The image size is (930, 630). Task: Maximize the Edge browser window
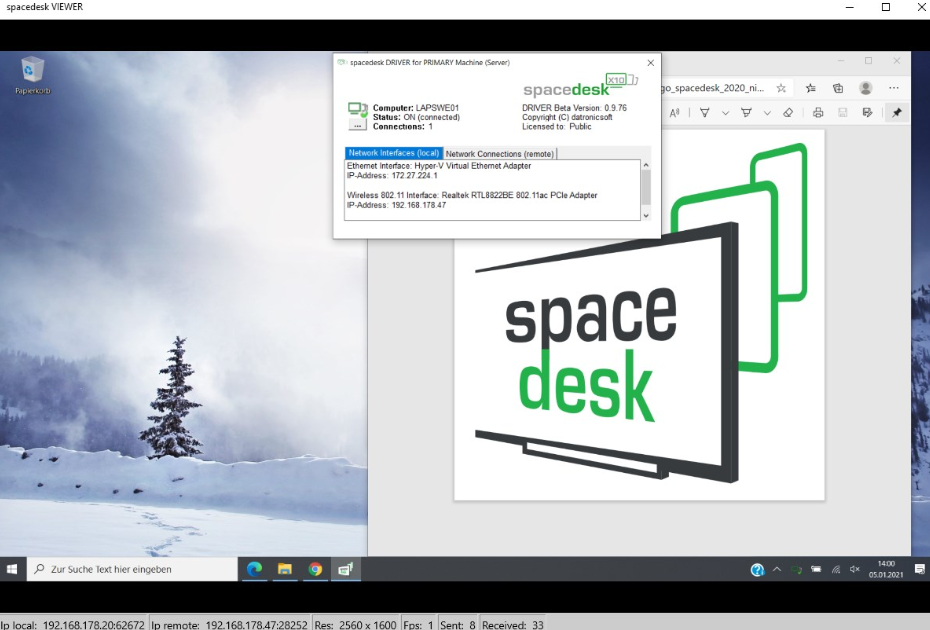(868, 61)
